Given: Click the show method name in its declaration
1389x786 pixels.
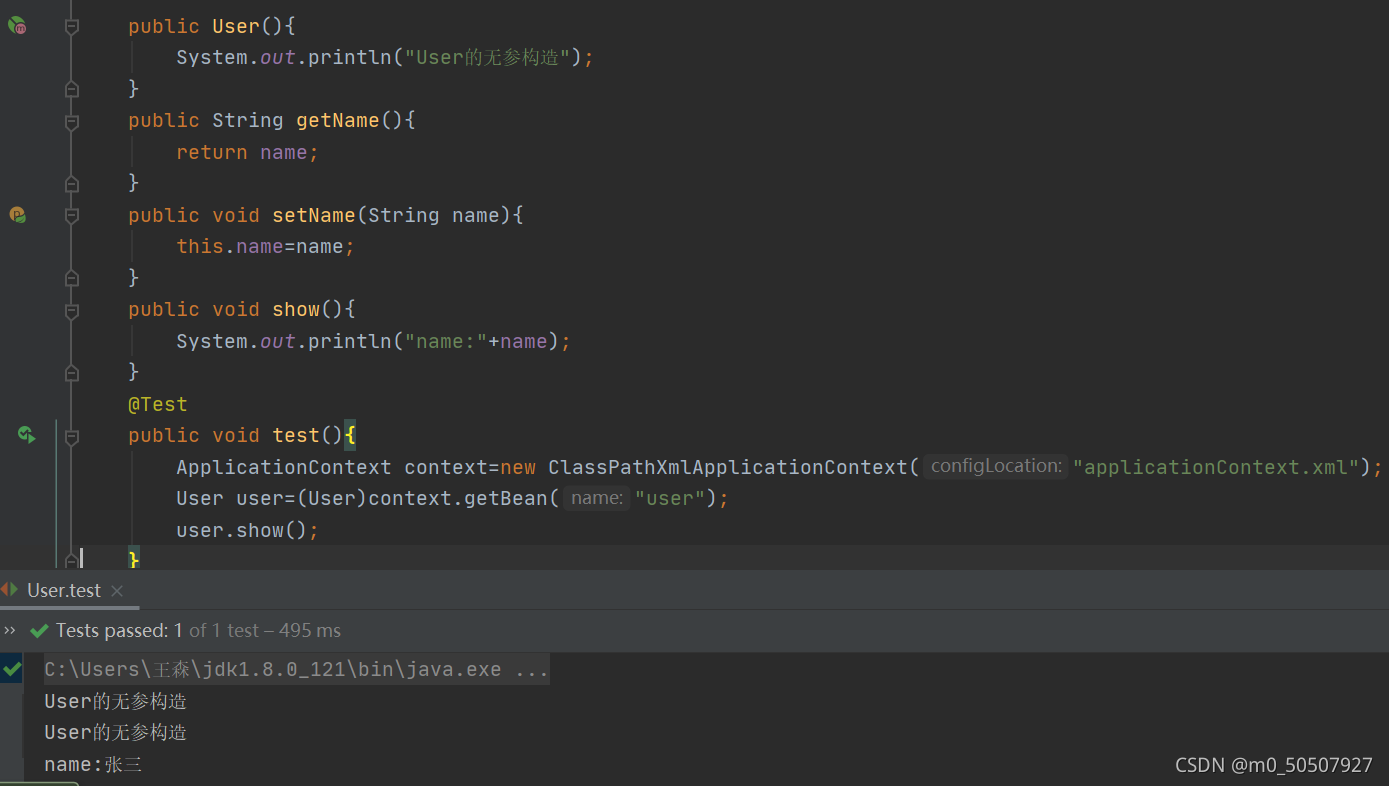Looking at the screenshot, I should (x=296, y=309).
